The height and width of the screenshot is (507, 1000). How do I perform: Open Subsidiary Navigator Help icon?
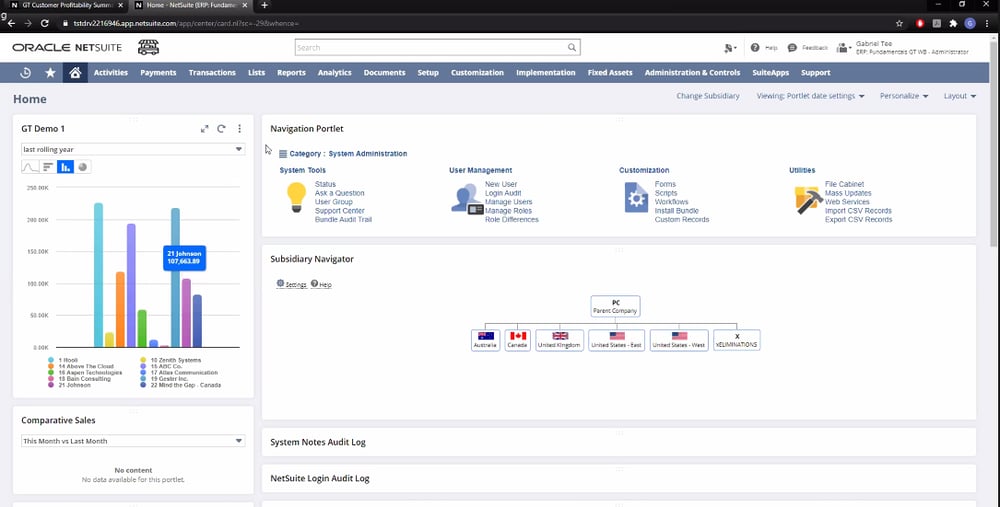[x=314, y=283]
